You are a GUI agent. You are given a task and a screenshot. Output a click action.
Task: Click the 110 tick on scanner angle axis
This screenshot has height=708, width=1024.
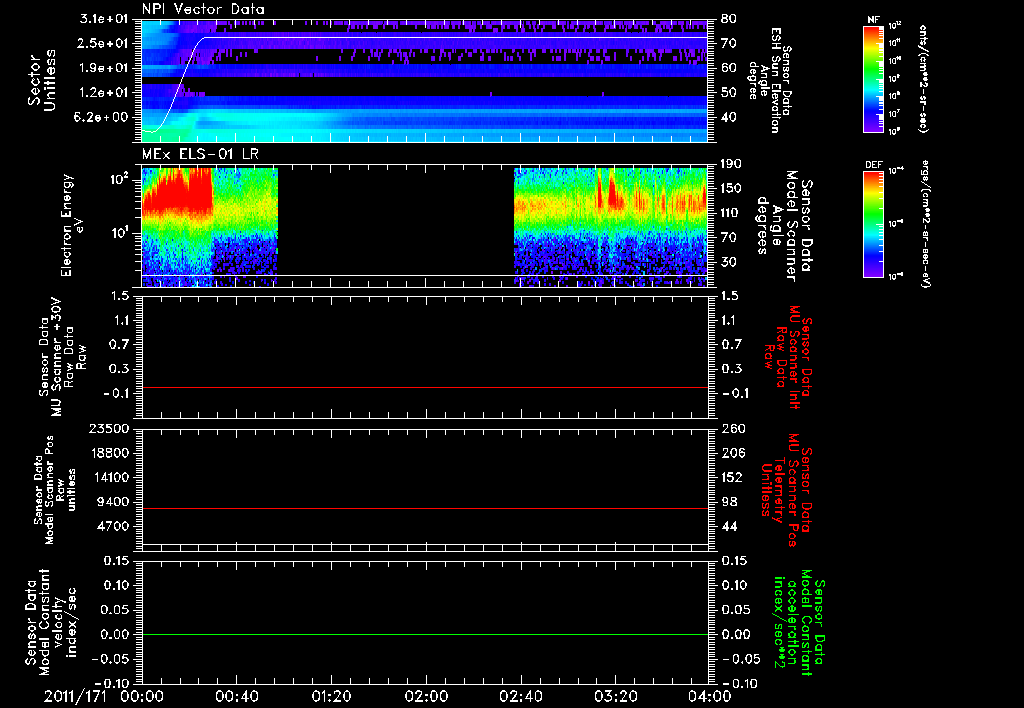[x=730, y=212]
